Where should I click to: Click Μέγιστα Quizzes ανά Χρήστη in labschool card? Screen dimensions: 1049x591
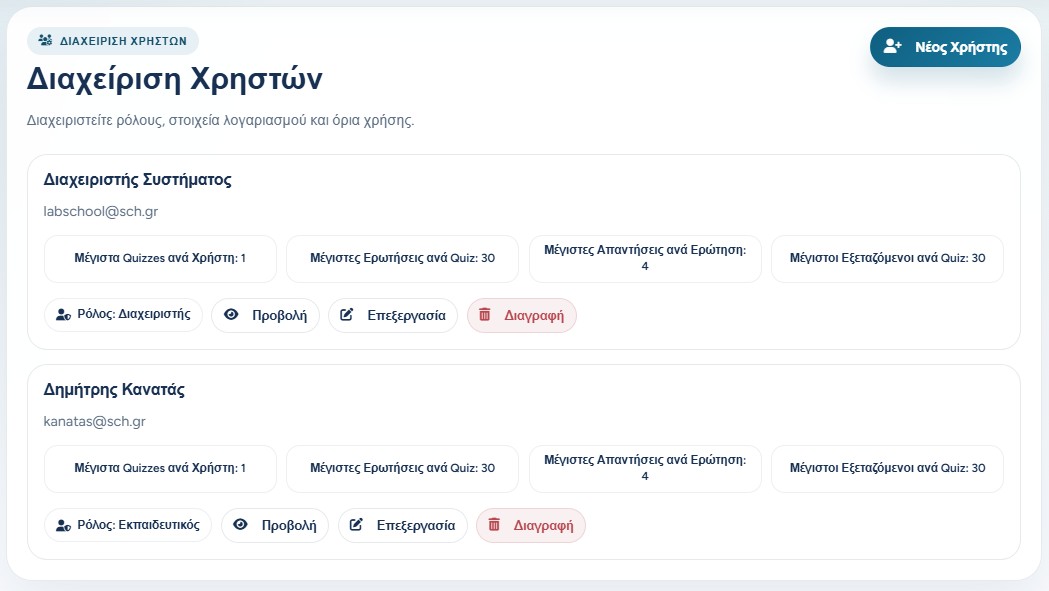(x=160, y=258)
